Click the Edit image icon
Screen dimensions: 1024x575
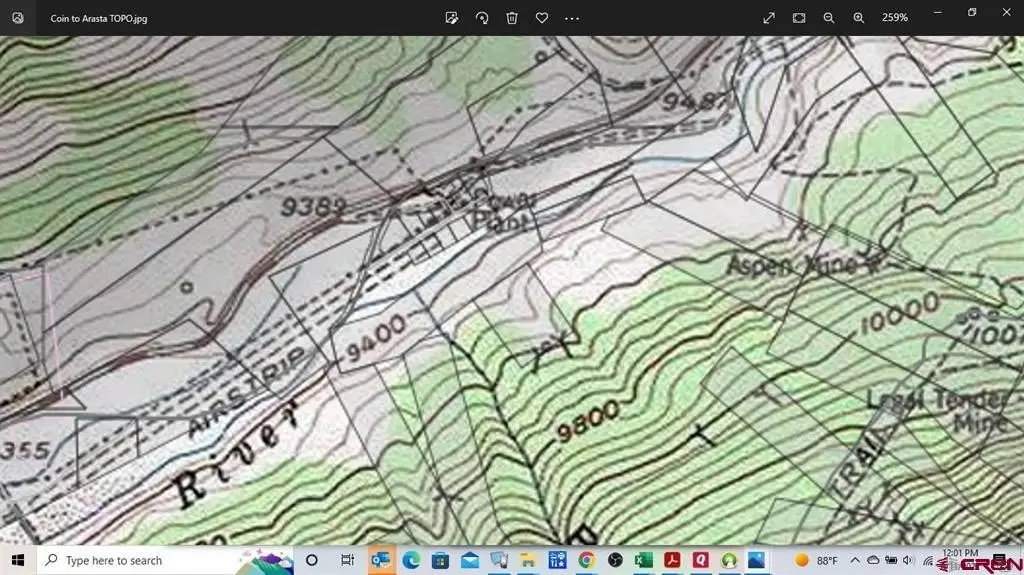452,18
